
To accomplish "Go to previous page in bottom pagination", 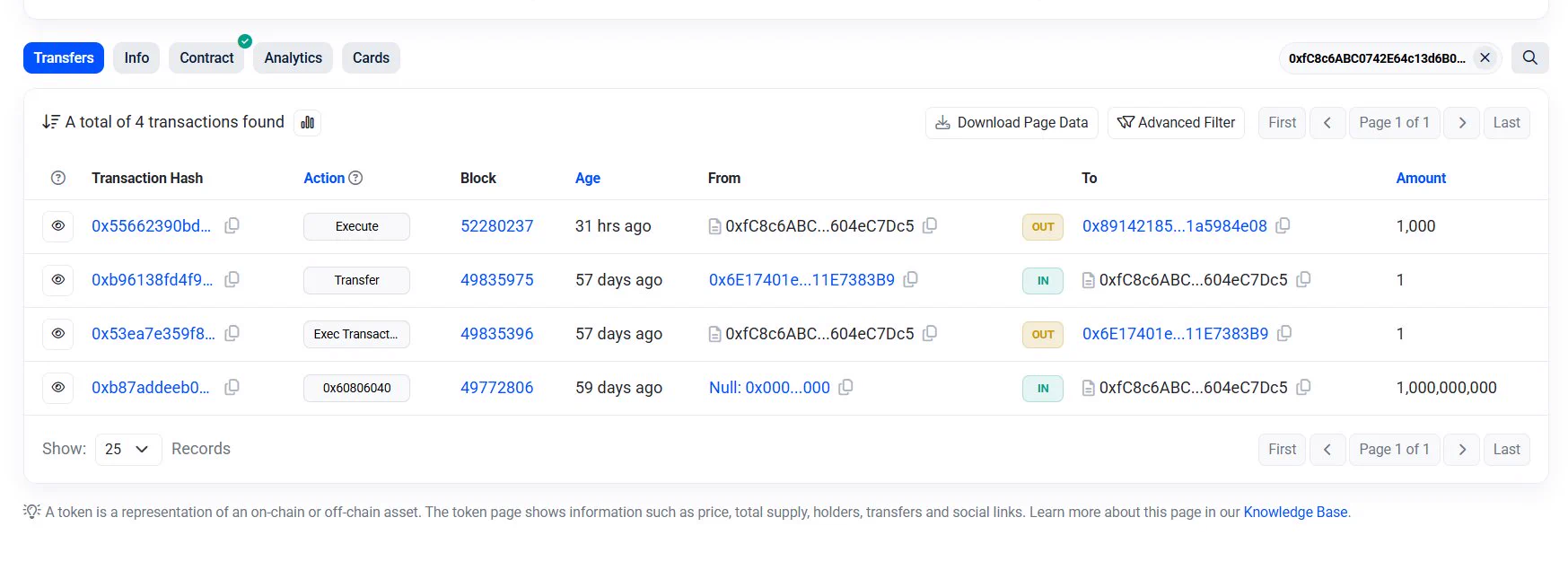I will tap(1327, 449).
